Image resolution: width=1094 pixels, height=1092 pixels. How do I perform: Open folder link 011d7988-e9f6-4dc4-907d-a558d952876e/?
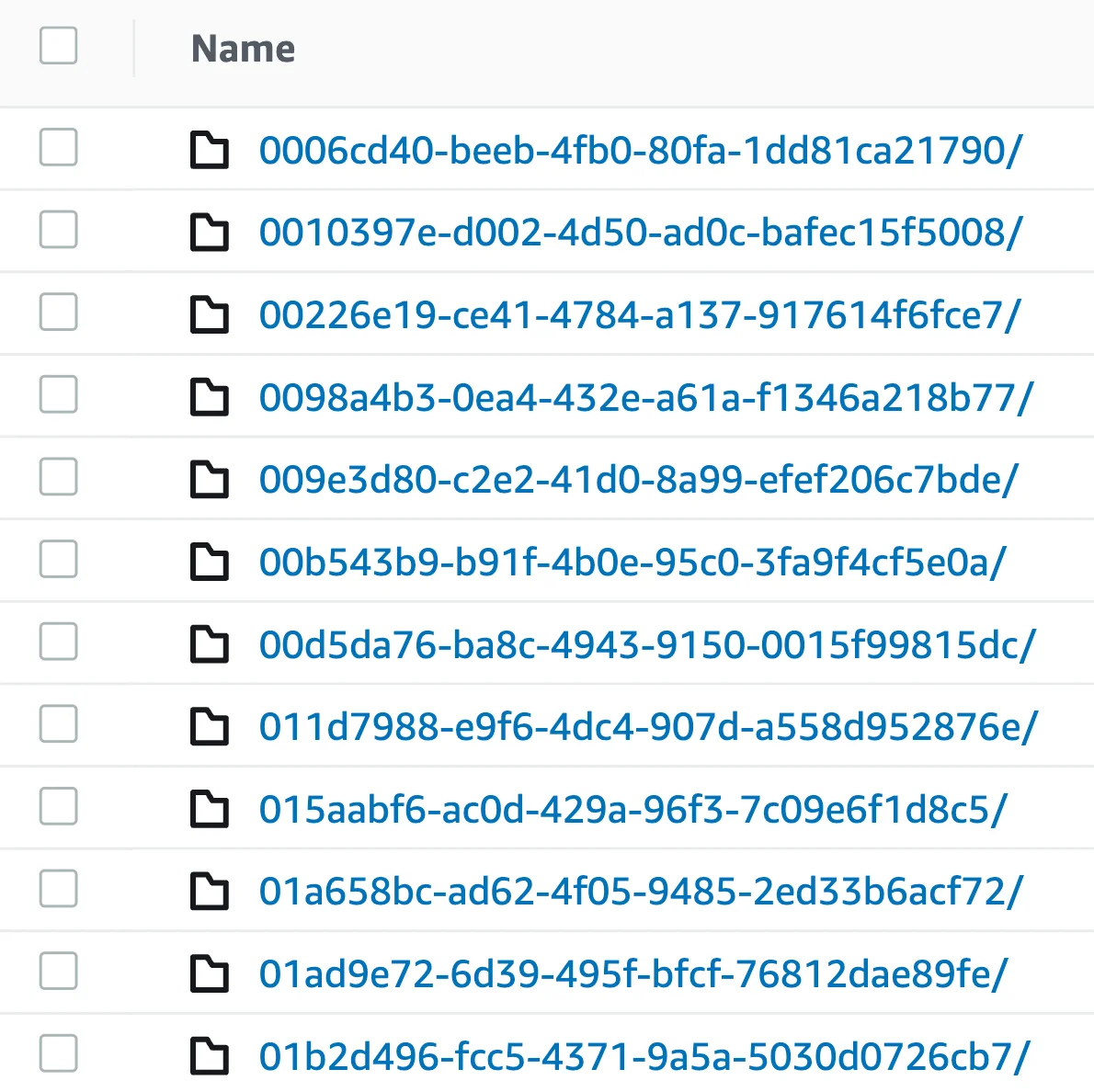click(x=648, y=726)
